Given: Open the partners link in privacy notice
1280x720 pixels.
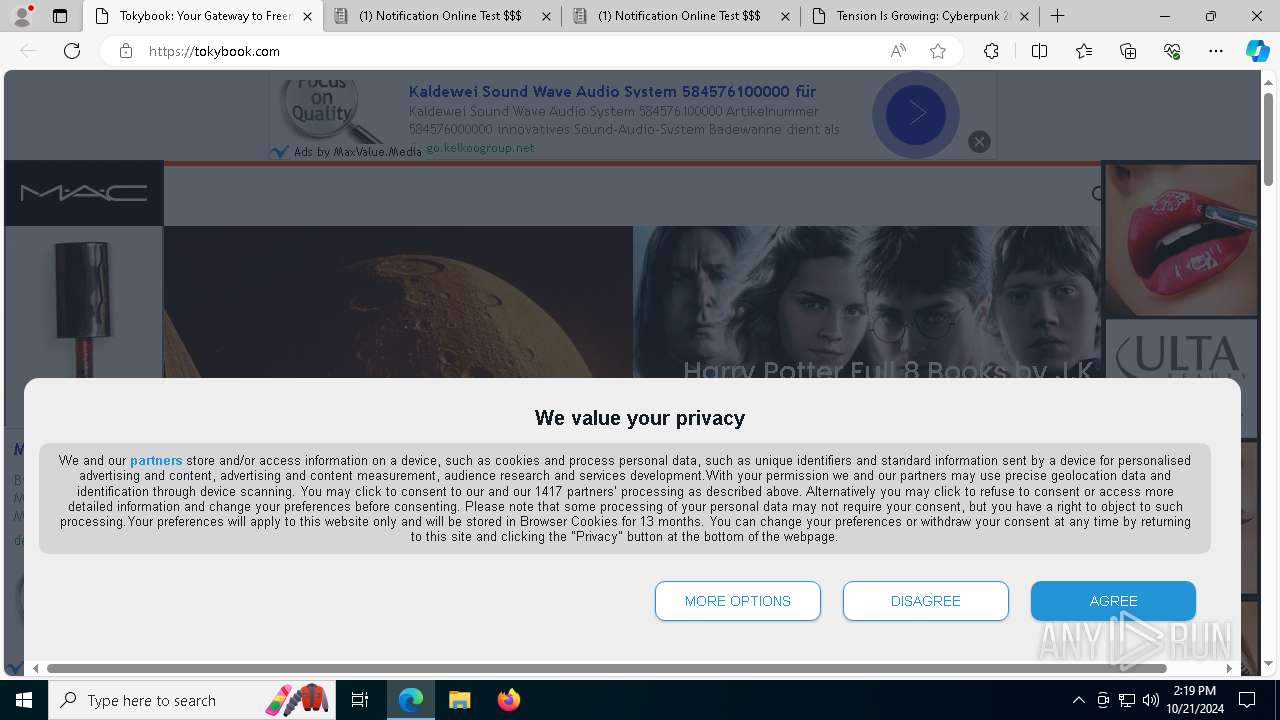Looking at the screenshot, I should (x=156, y=461).
